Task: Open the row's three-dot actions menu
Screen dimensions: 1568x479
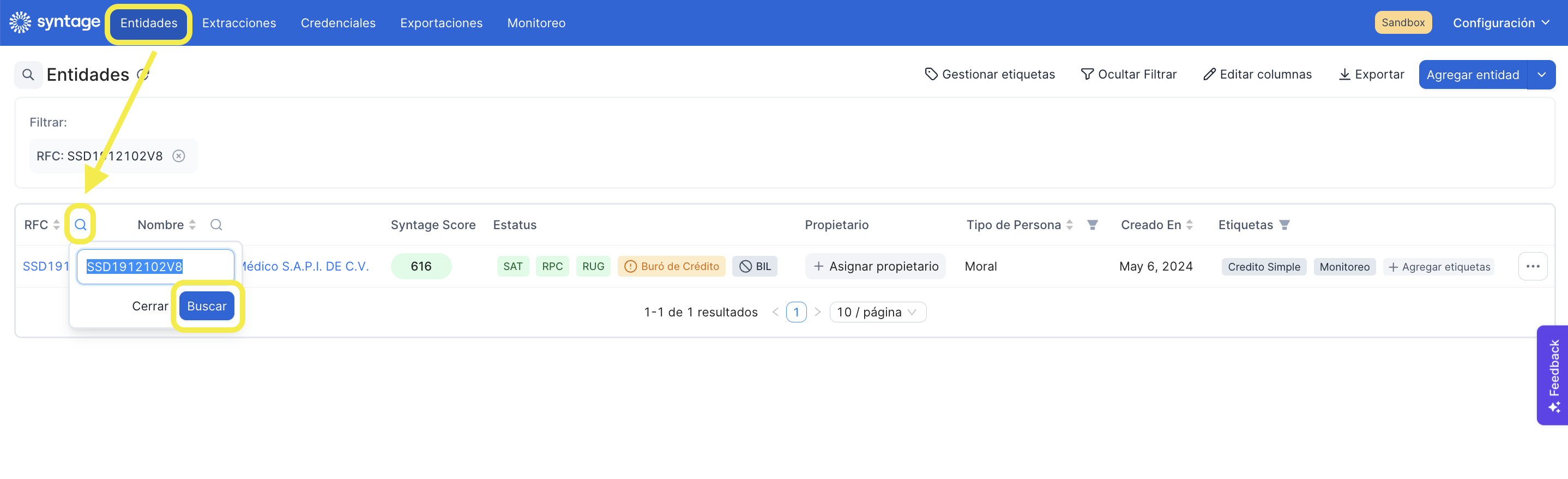Action: click(1533, 266)
